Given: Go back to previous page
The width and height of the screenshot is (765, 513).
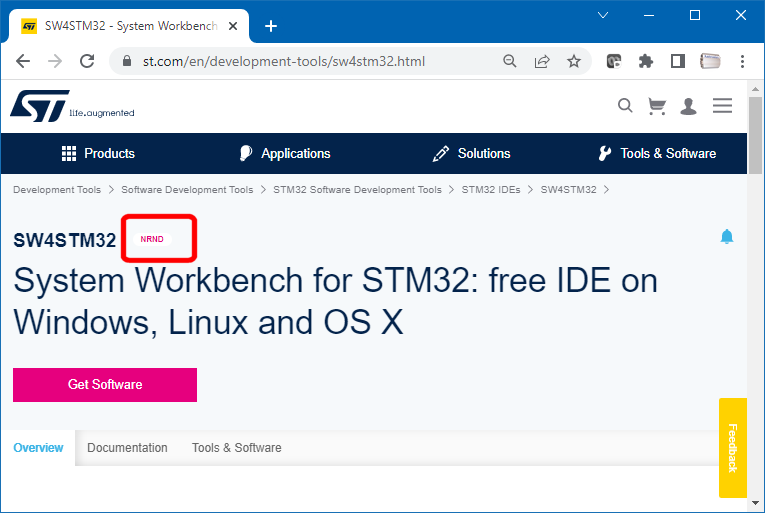Looking at the screenshot, I should point(23,62).
